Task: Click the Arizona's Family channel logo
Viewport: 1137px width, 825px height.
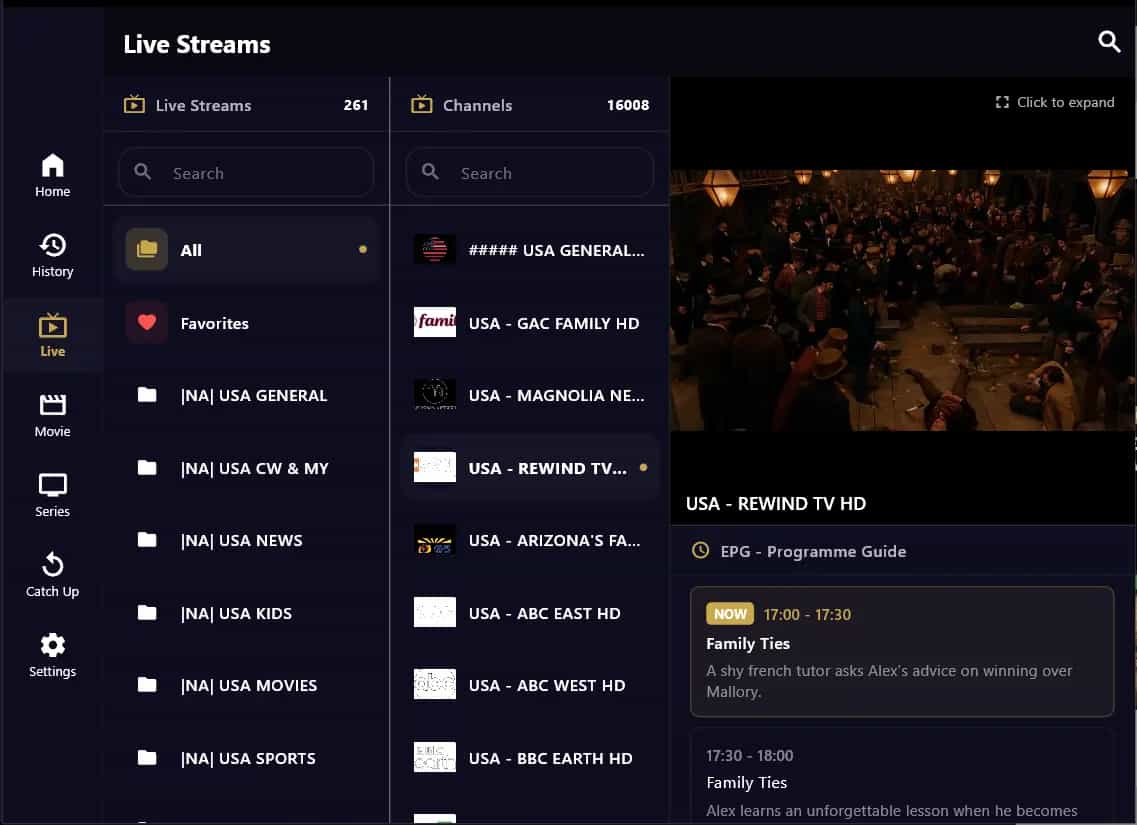Action: pos(434,539)
